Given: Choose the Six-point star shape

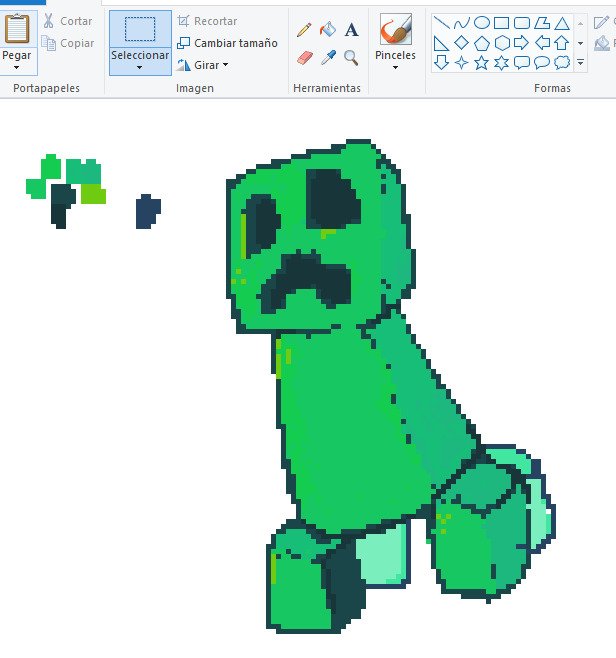Looking at the screenshot, I should coord(501,63).
